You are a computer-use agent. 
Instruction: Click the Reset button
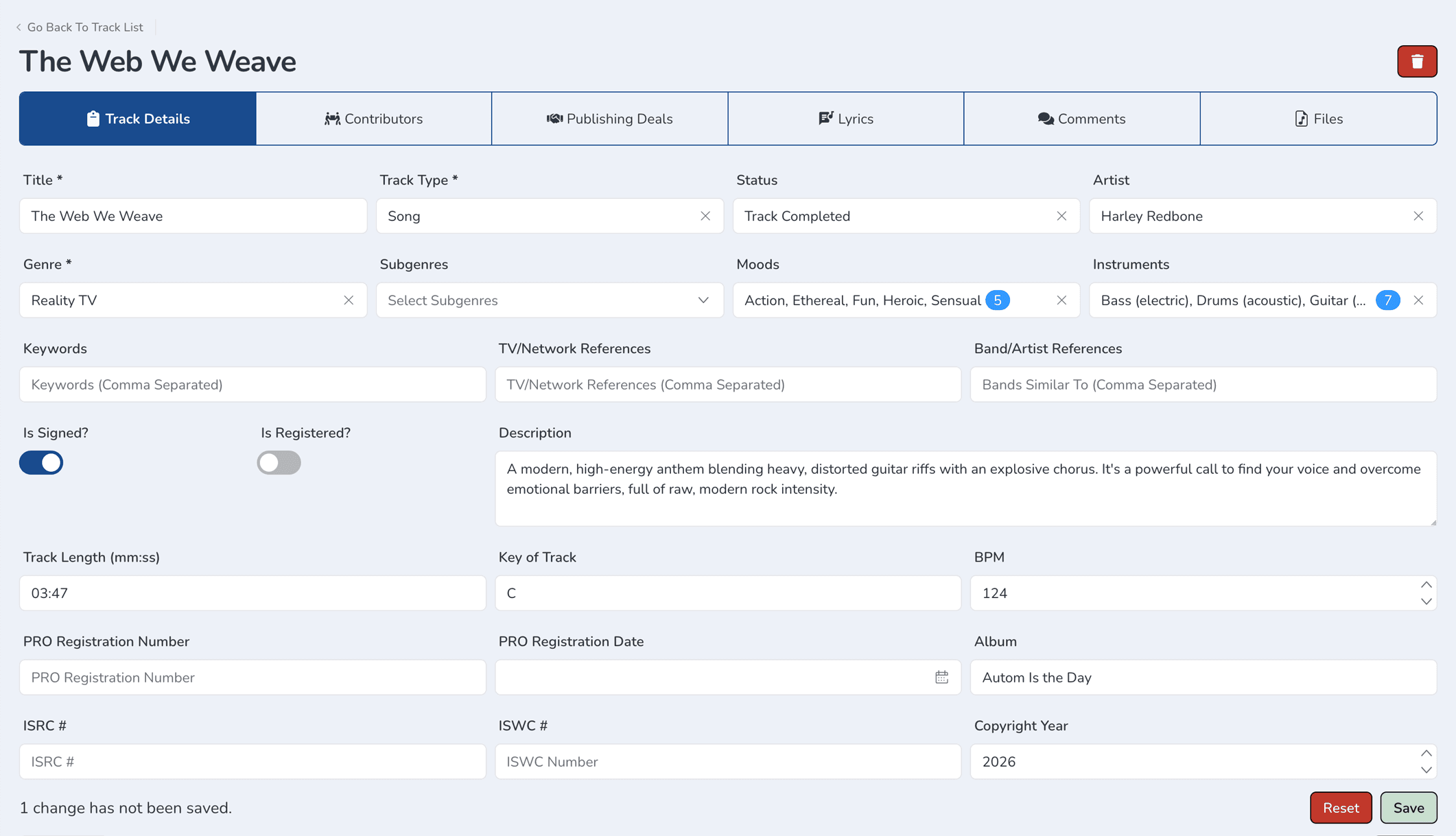coord(1341,808)
